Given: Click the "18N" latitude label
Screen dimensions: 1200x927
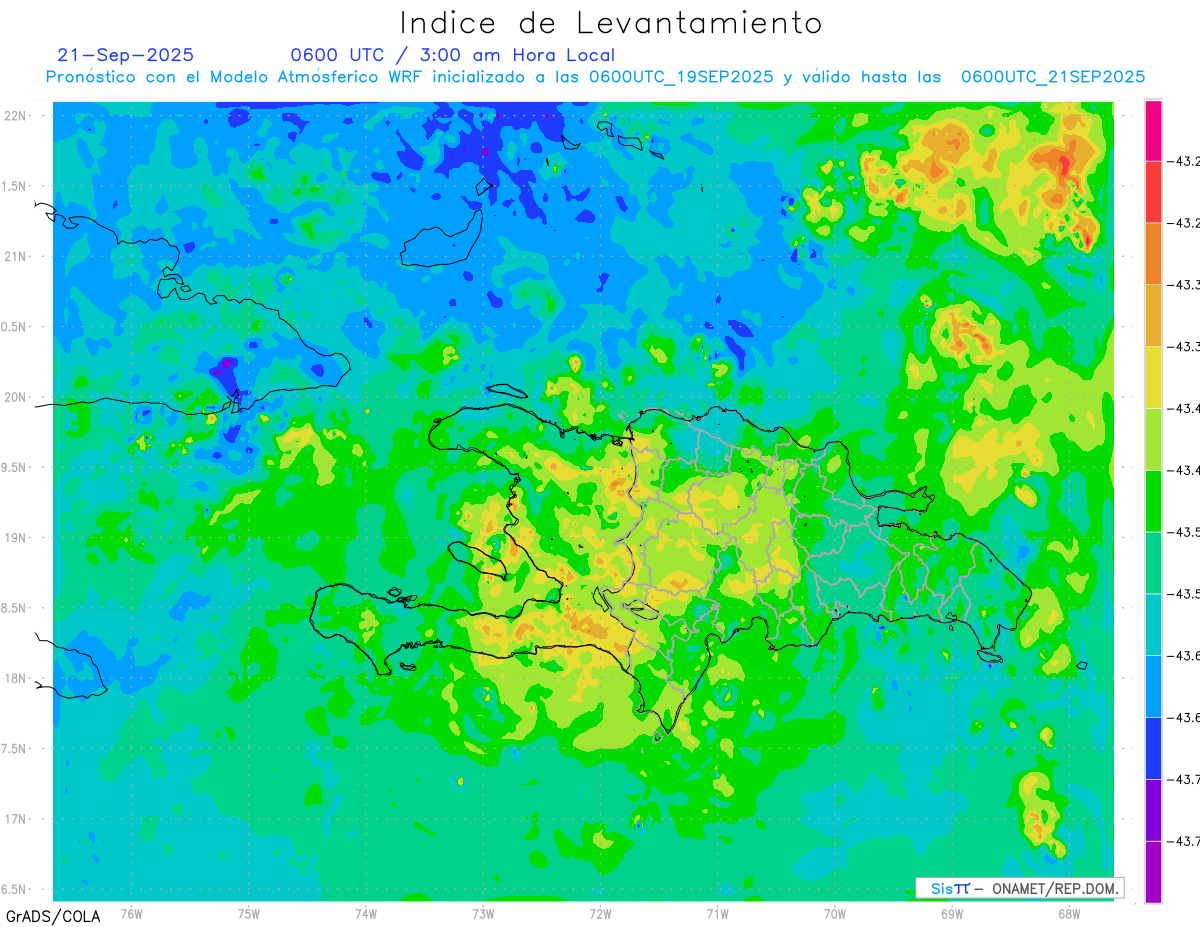Looking at the screenshot, I should click(15, 679).
